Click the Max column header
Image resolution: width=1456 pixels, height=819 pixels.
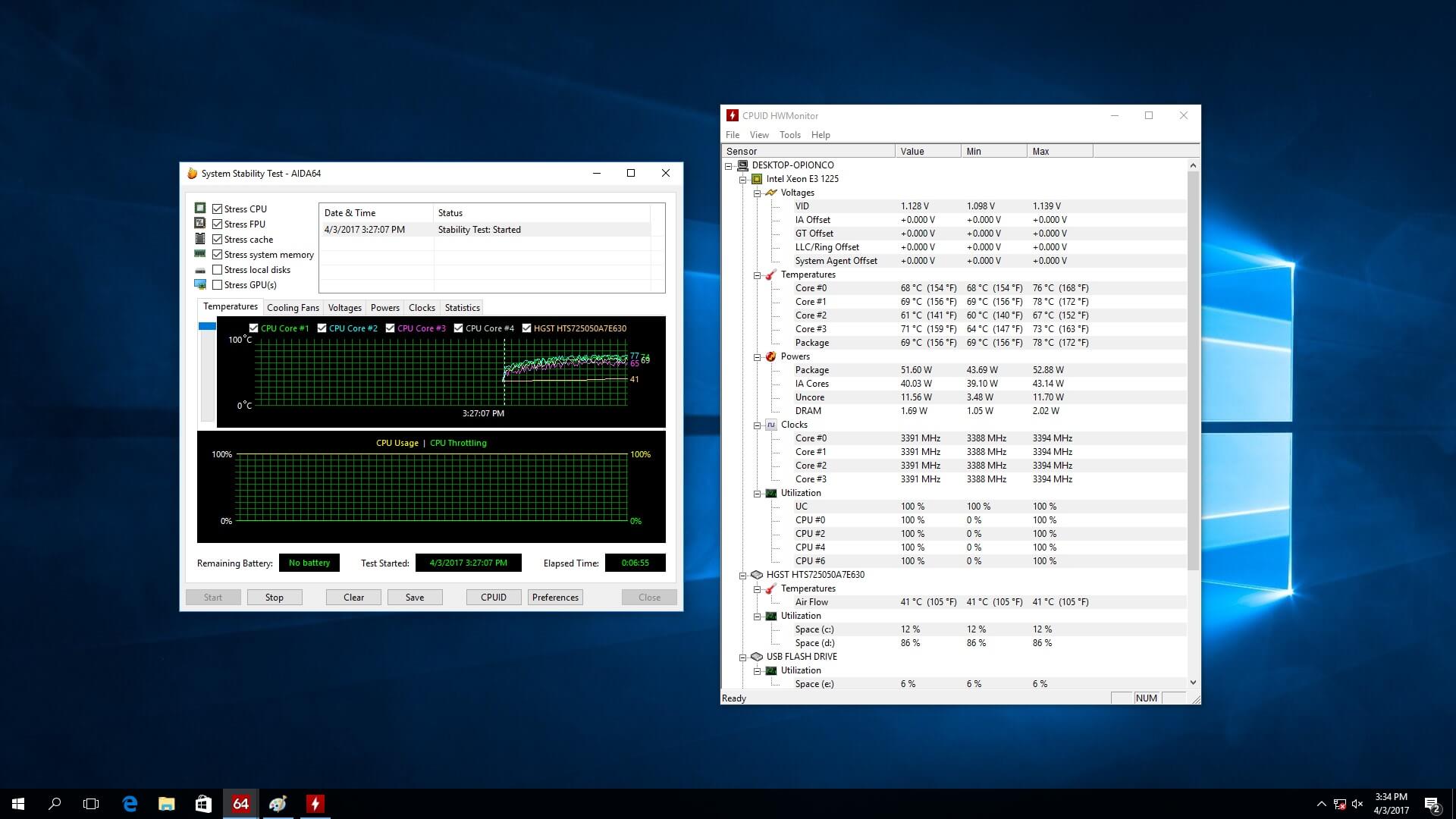click(x=1059, y=151)
